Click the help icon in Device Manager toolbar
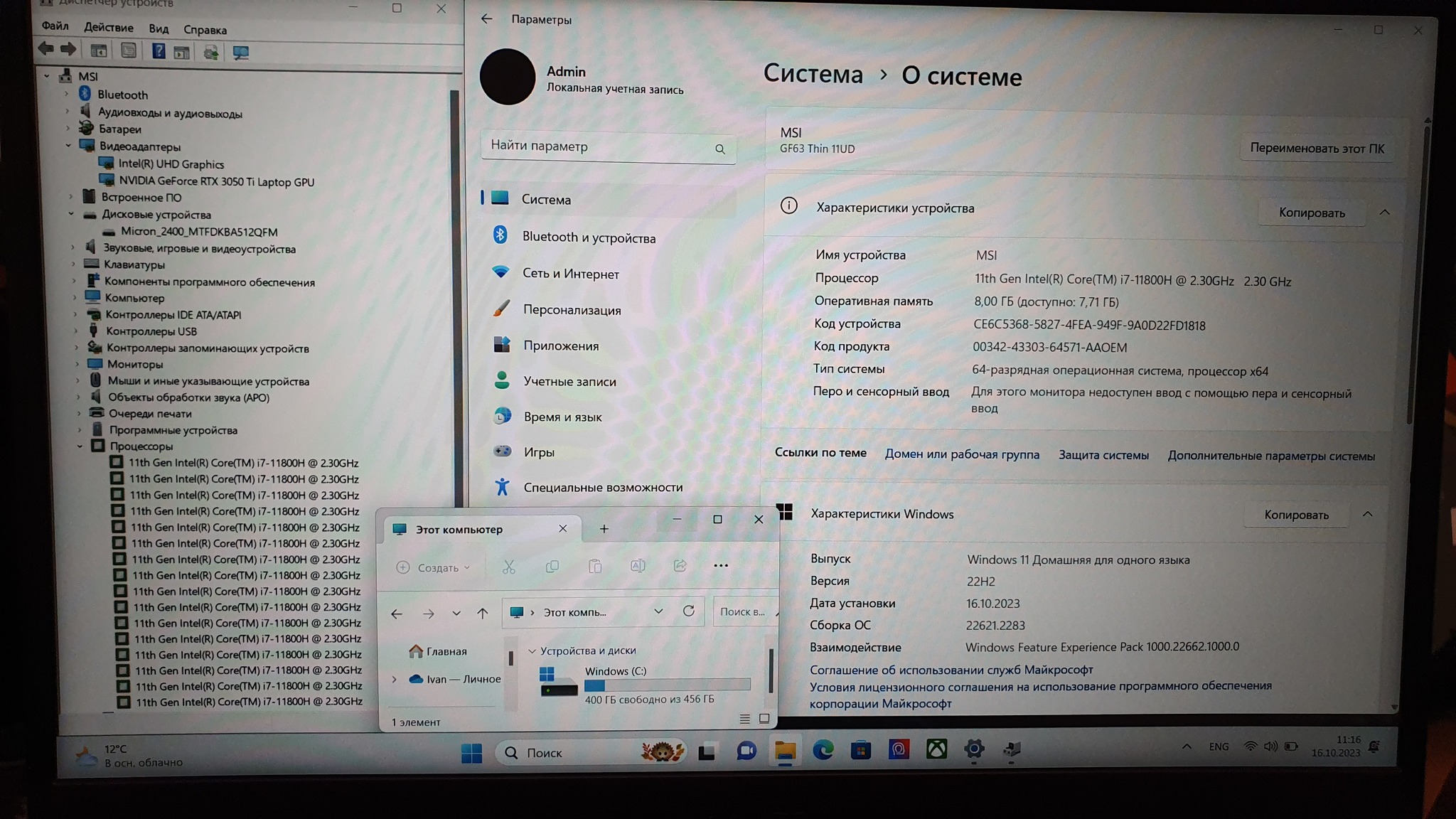 pyautogui.click(x=159, y=51)
